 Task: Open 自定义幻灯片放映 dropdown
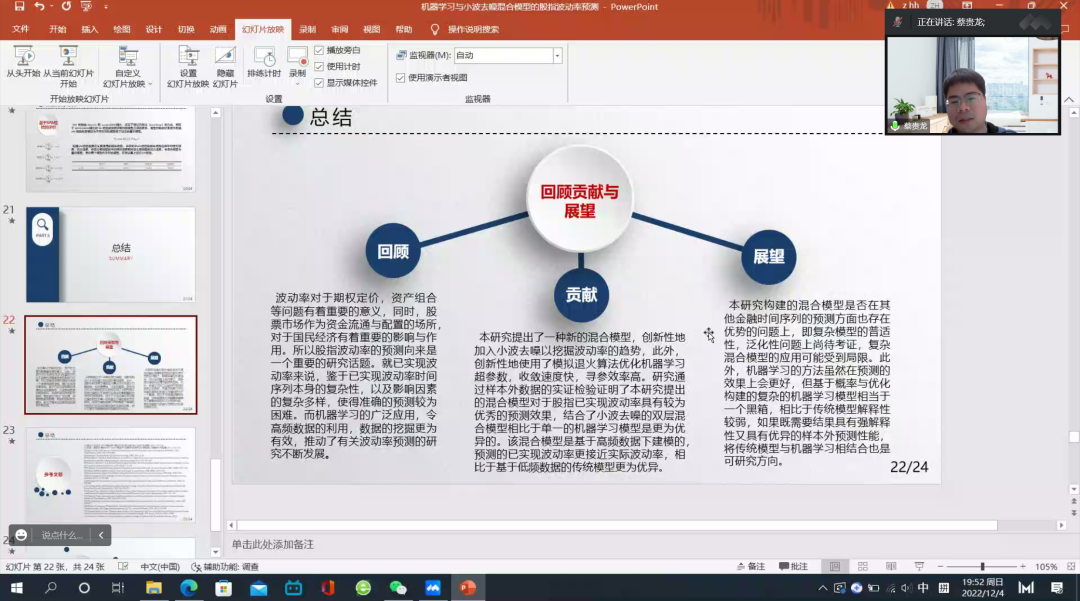pos(127,66)
